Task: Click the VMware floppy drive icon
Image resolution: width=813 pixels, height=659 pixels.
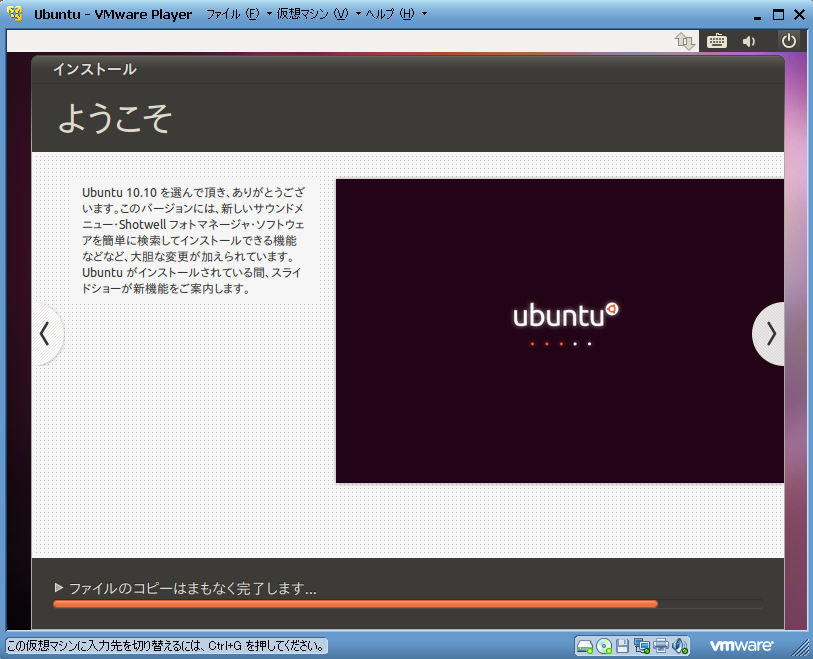Action: click(622, 646)
